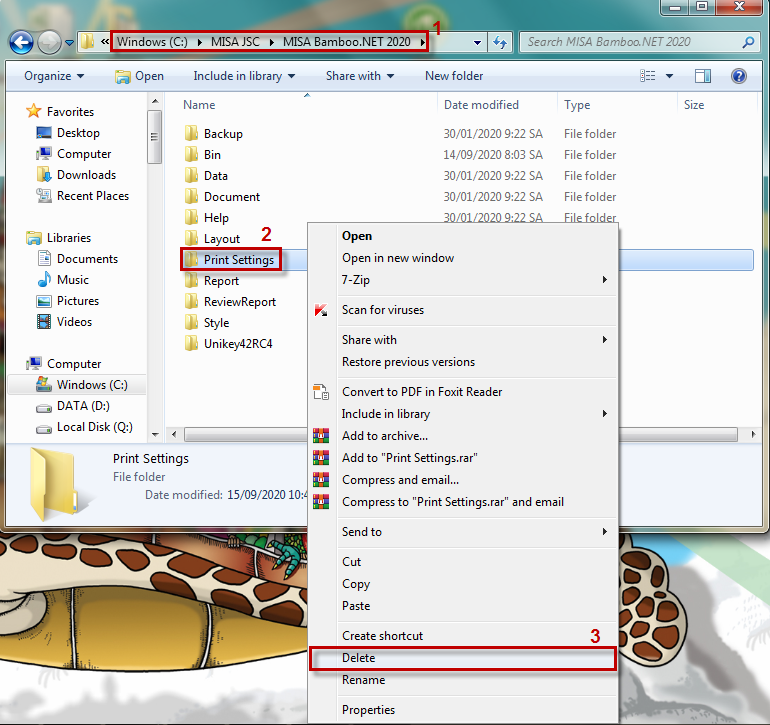This screenshot has width=770, height=725.
Task: Click Favorites in the navigation pane
Action: 70,112
